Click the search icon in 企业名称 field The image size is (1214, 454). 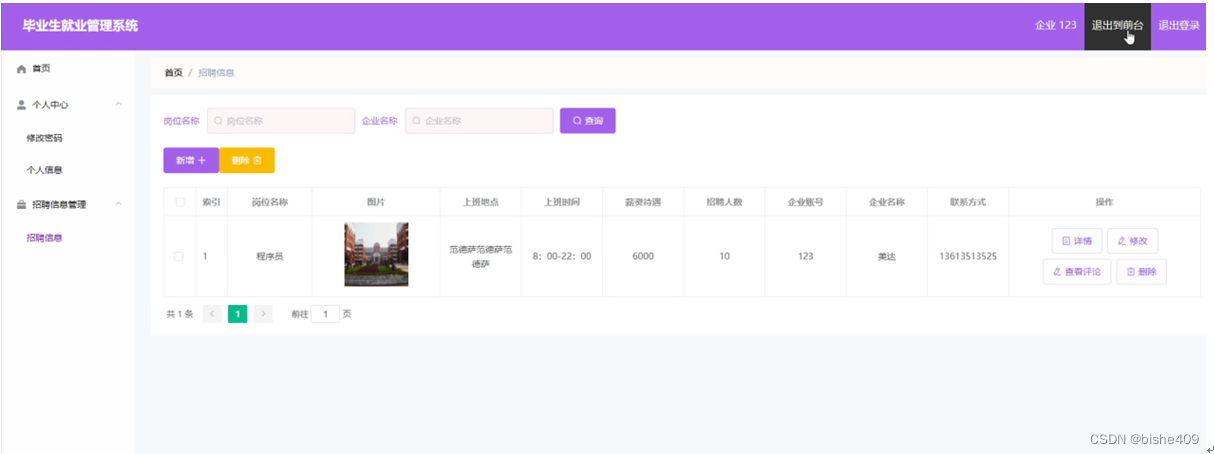point(416,121)
